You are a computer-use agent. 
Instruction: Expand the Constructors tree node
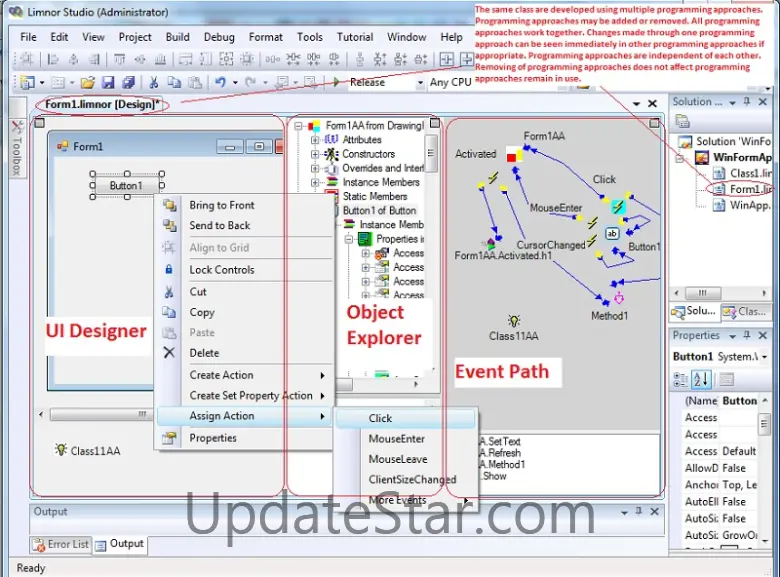(x=315, y=154)
